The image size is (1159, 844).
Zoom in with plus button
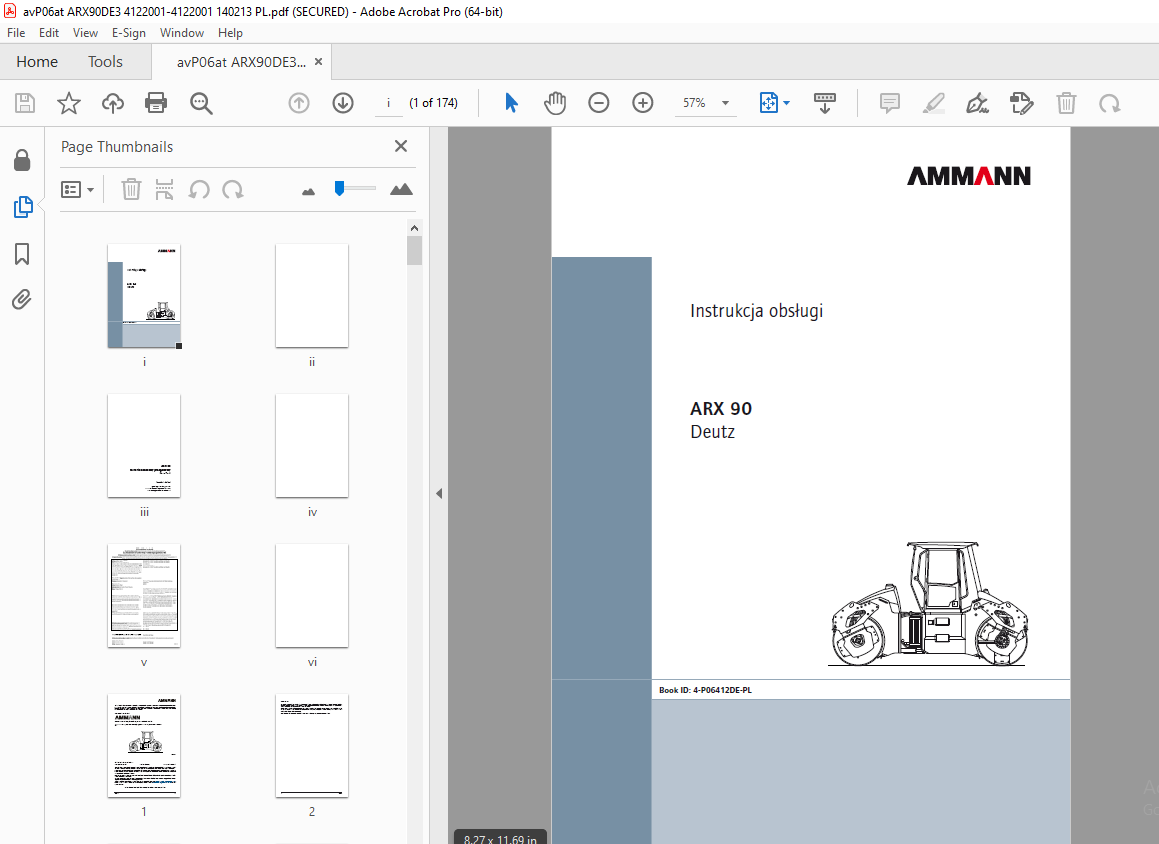(x=643, y=103)
